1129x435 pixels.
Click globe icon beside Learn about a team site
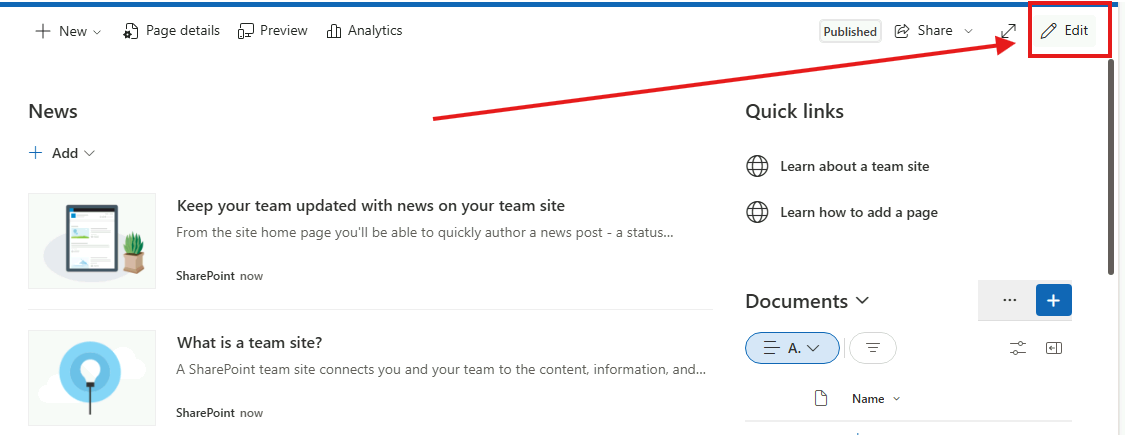[757, 166]
